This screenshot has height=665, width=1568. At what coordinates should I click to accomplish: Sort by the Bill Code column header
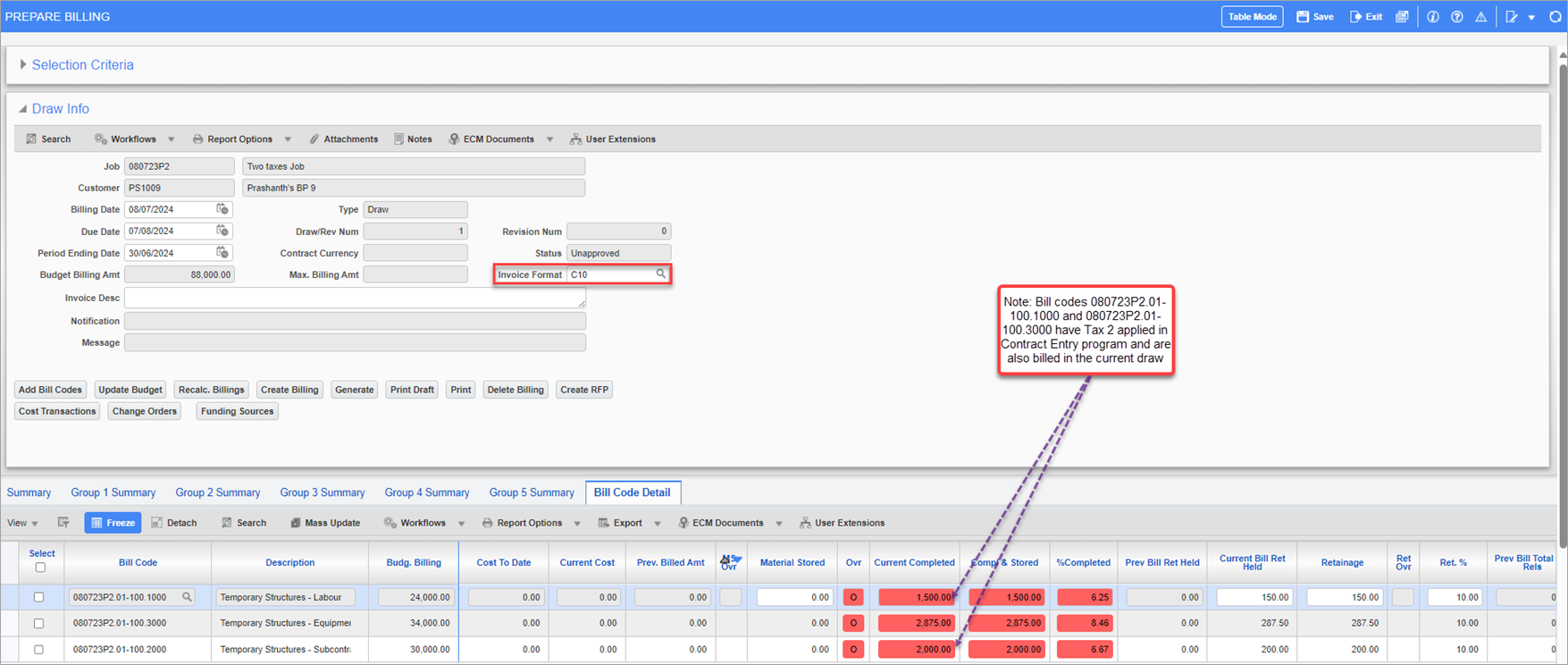(x=138, y=562)
